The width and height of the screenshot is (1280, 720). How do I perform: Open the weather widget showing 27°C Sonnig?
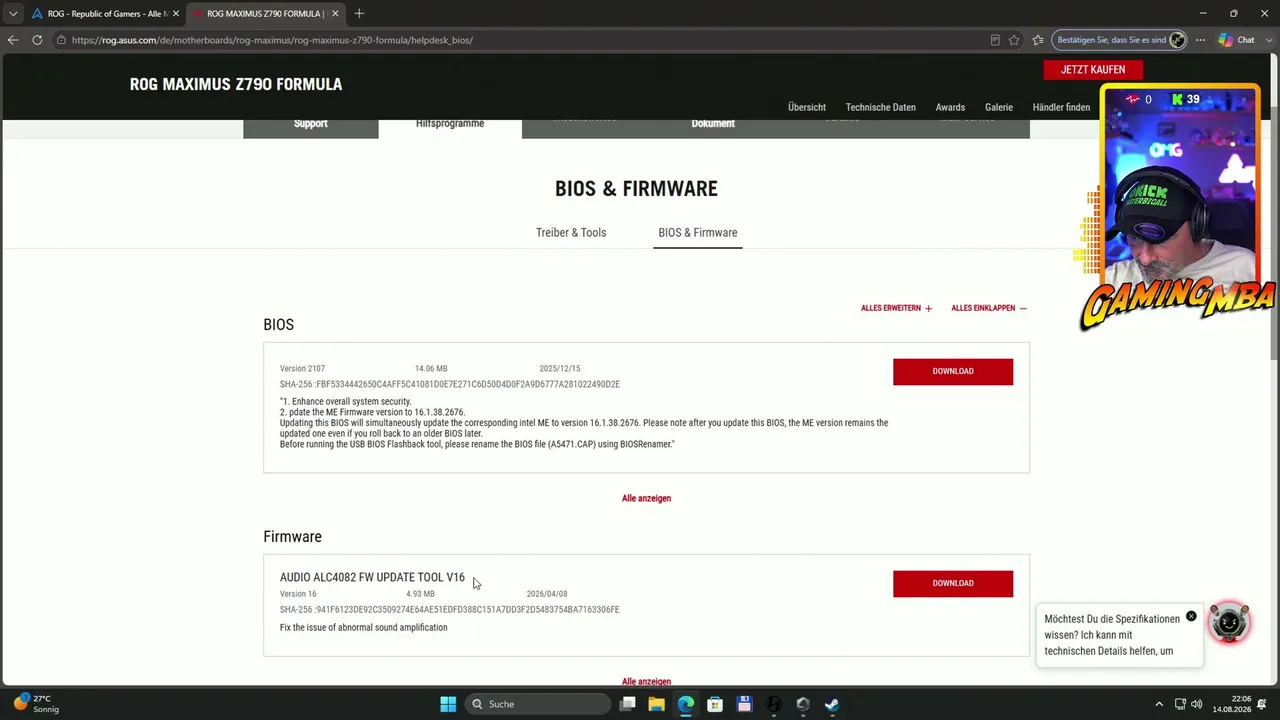click(x=35, y=704)
